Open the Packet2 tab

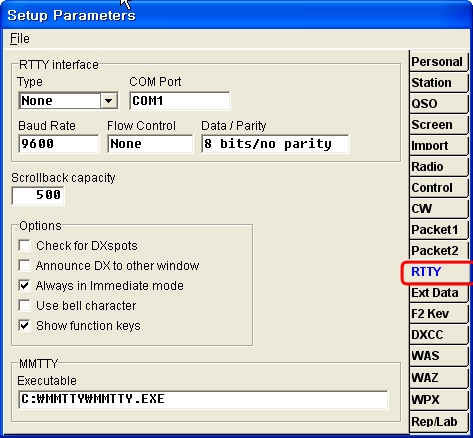coord(438,251)
